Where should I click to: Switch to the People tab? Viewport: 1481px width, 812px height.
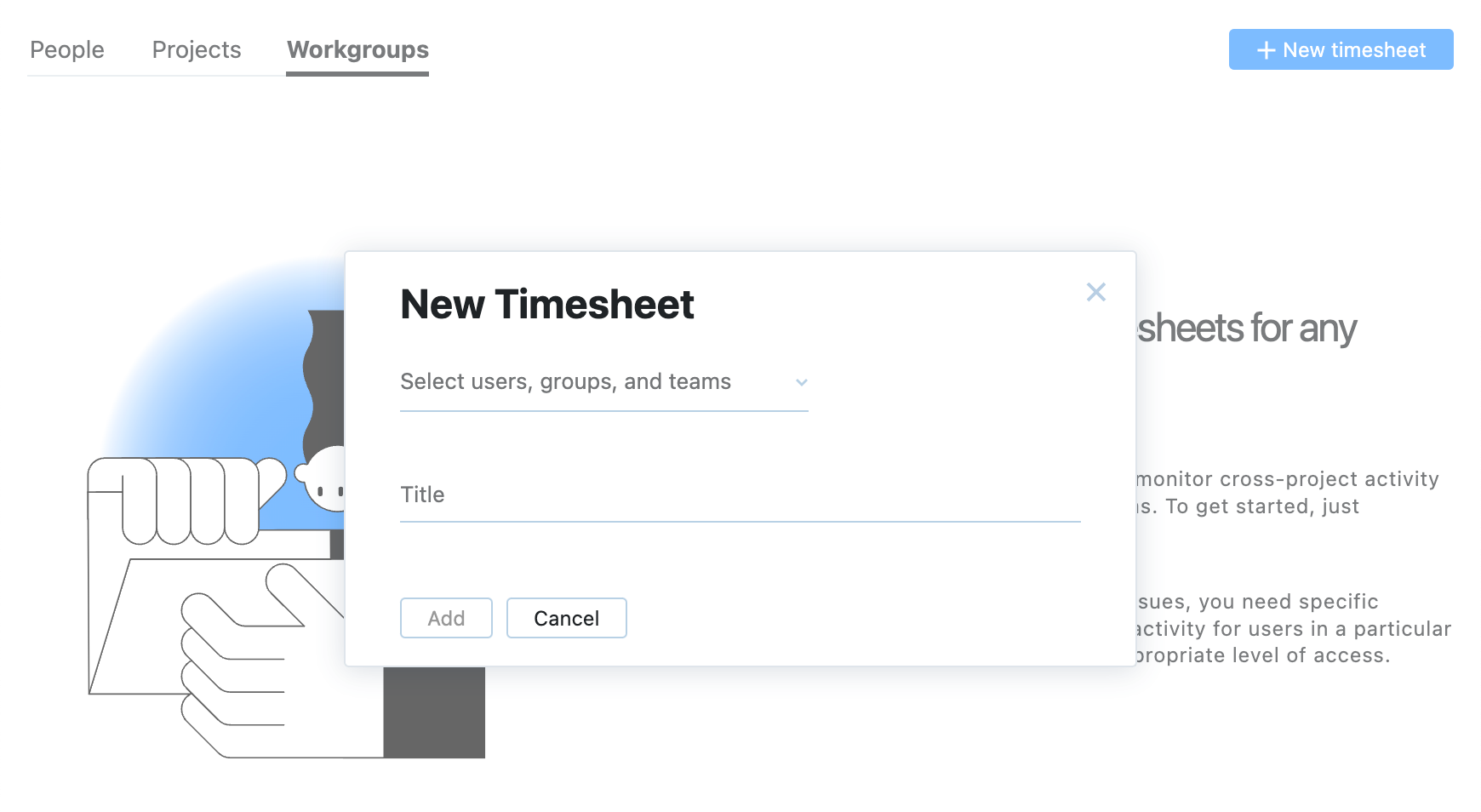tap(67, 50)
